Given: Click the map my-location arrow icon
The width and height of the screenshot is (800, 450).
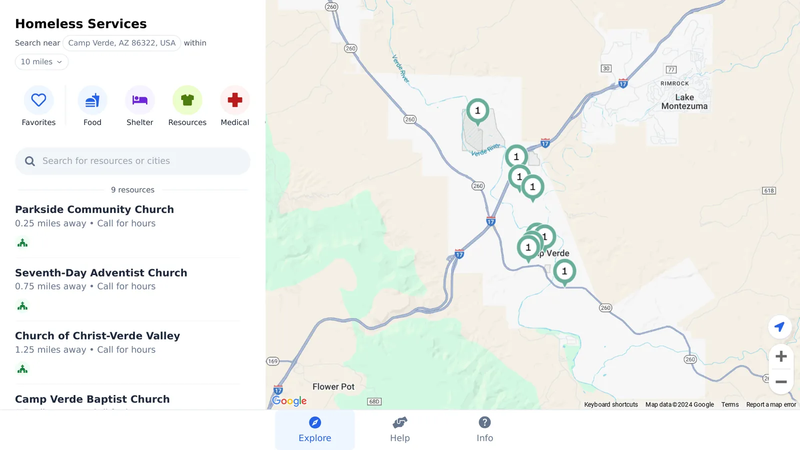Looking at the screenshot, I should 780,327.
